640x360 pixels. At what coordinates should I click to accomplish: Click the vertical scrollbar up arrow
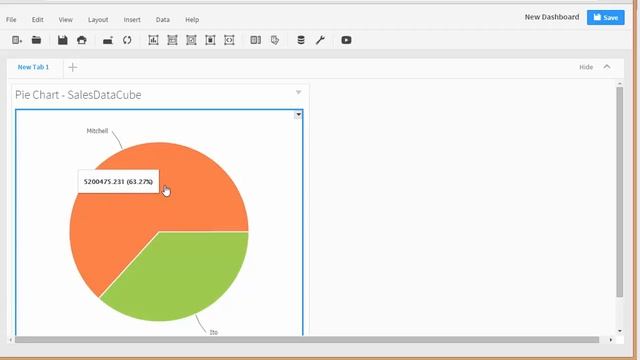coord(620,84)
